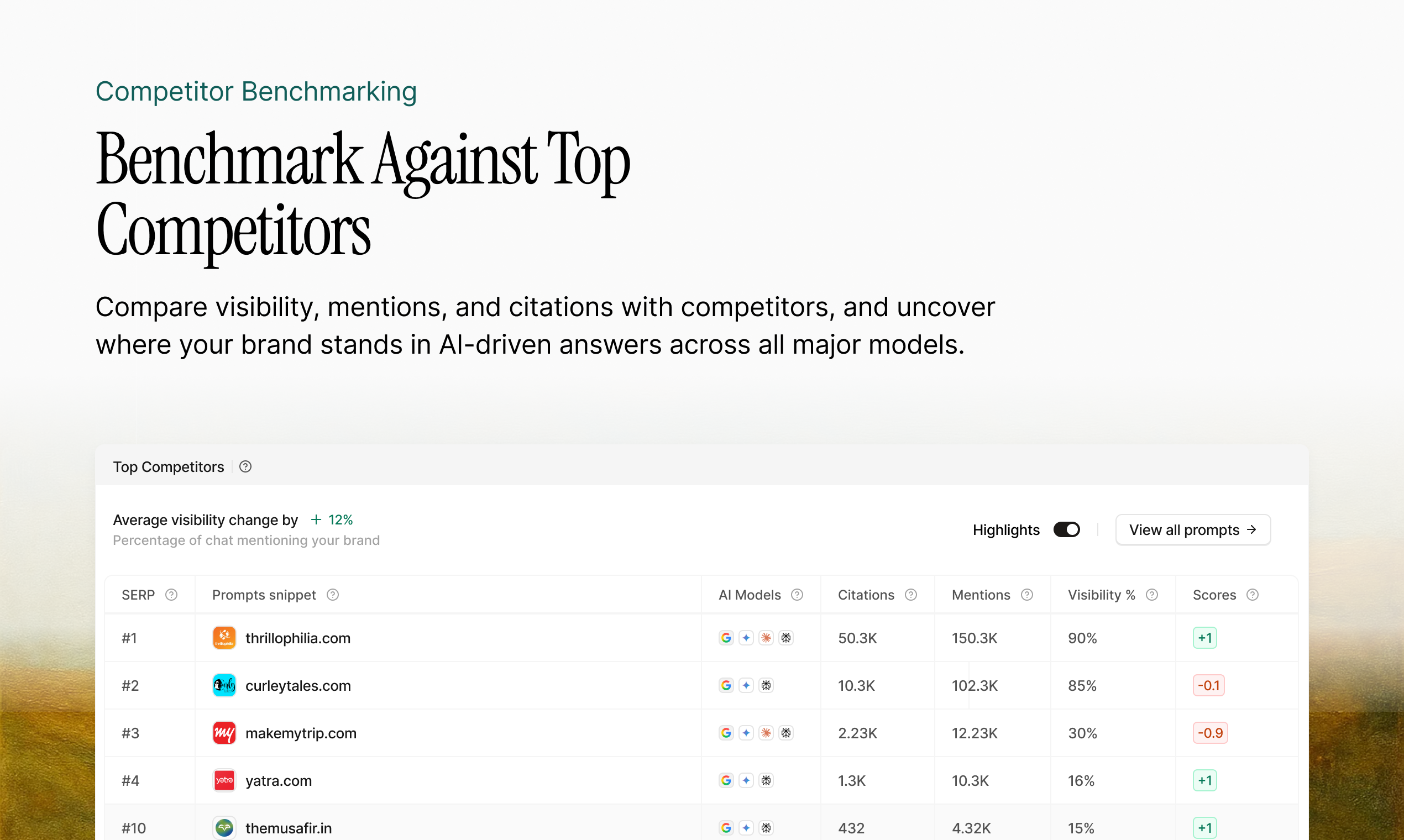This screenshot has width=1404, height=840.
Task: Click the Scores column help icon
Action: pyautogui.click(x=1253, y=595)
